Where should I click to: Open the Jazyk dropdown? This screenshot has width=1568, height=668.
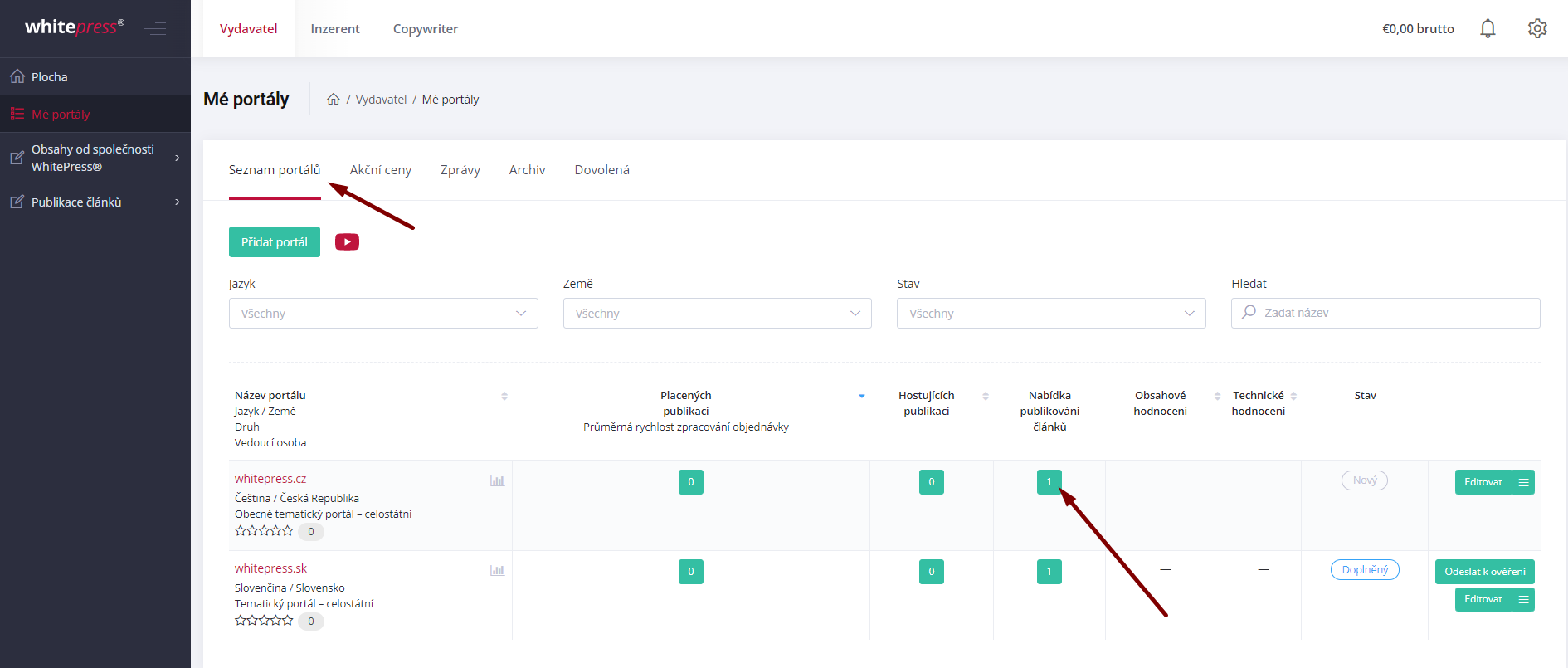383,314
